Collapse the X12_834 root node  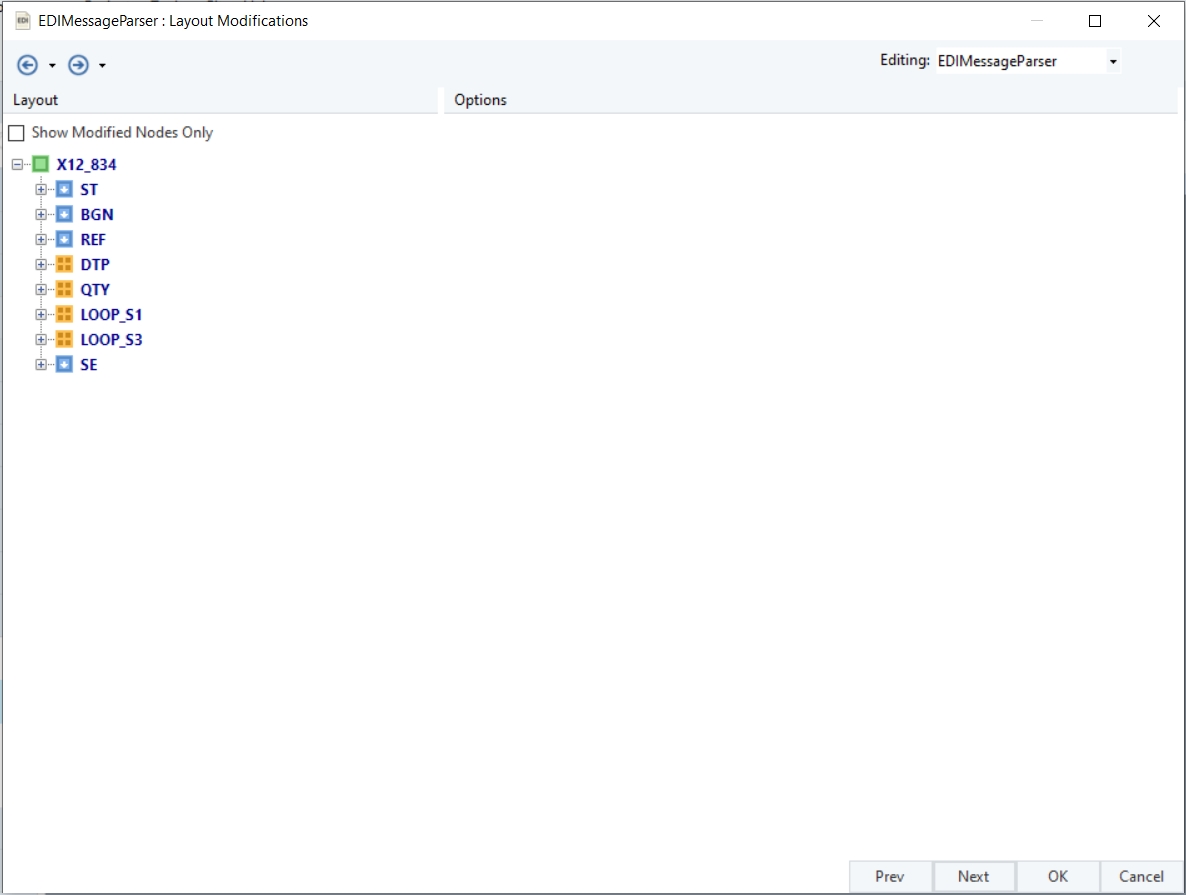pyautogui.click(x=17, y=164)
